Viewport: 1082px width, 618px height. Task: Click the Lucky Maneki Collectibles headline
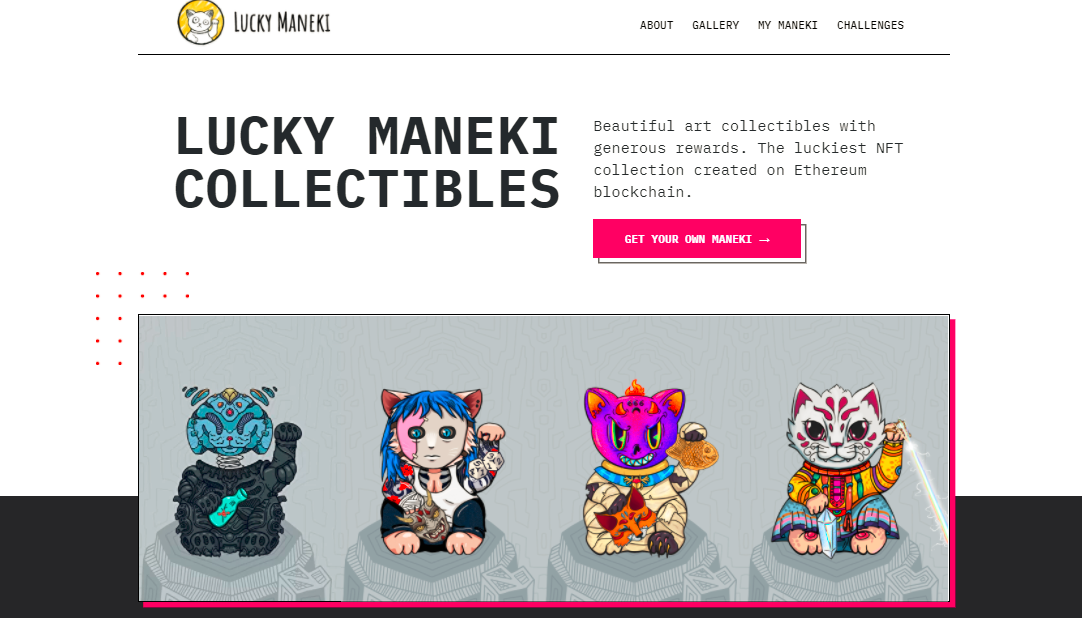click(366, 163)
